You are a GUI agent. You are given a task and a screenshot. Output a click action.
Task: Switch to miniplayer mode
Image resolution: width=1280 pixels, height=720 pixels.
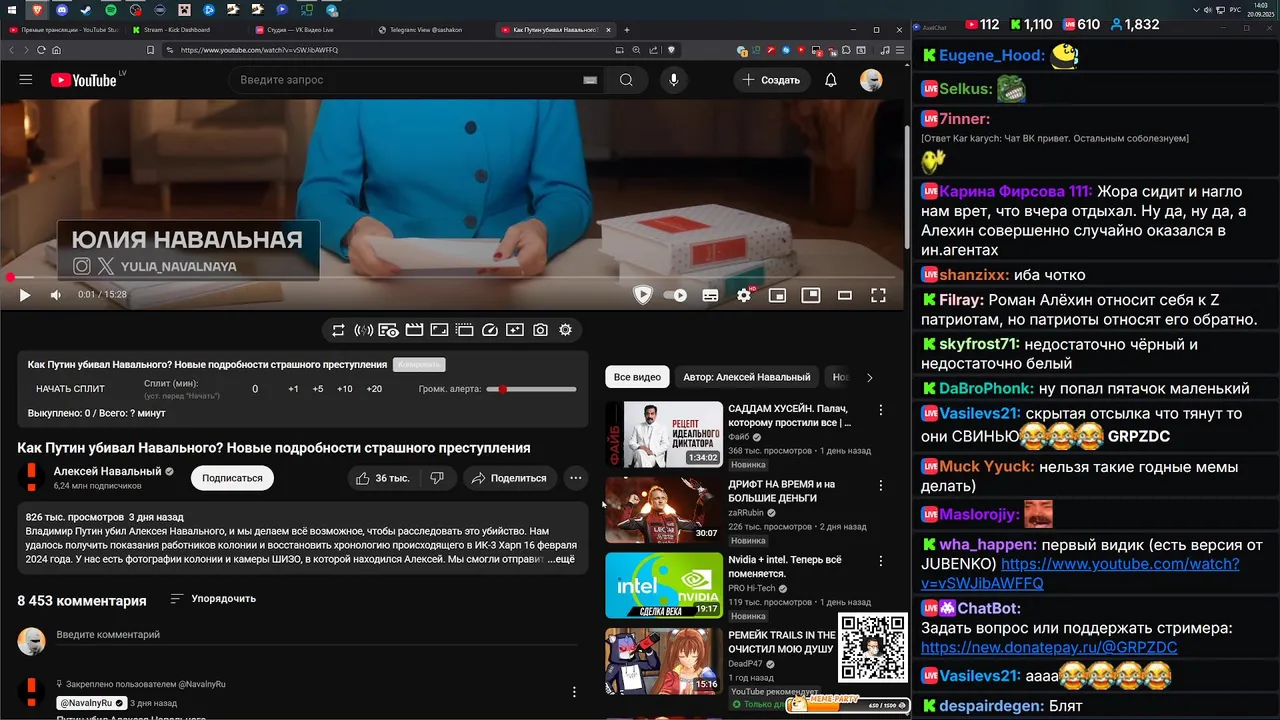tap(777, 295)
